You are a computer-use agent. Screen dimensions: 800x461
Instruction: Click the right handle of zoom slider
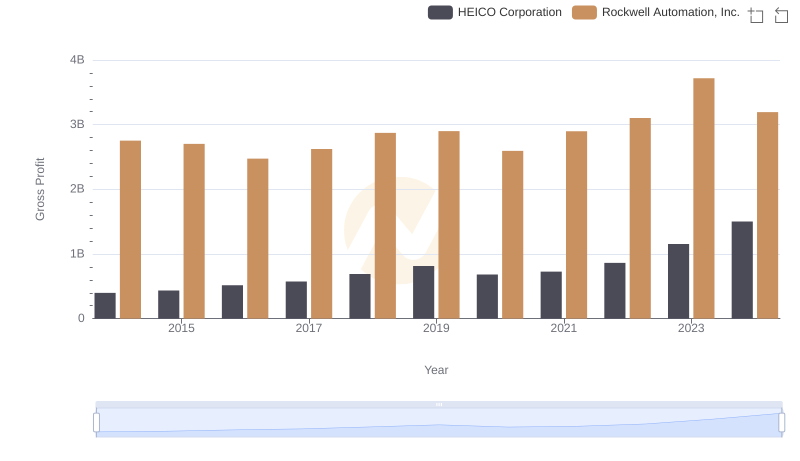[781, 422]
